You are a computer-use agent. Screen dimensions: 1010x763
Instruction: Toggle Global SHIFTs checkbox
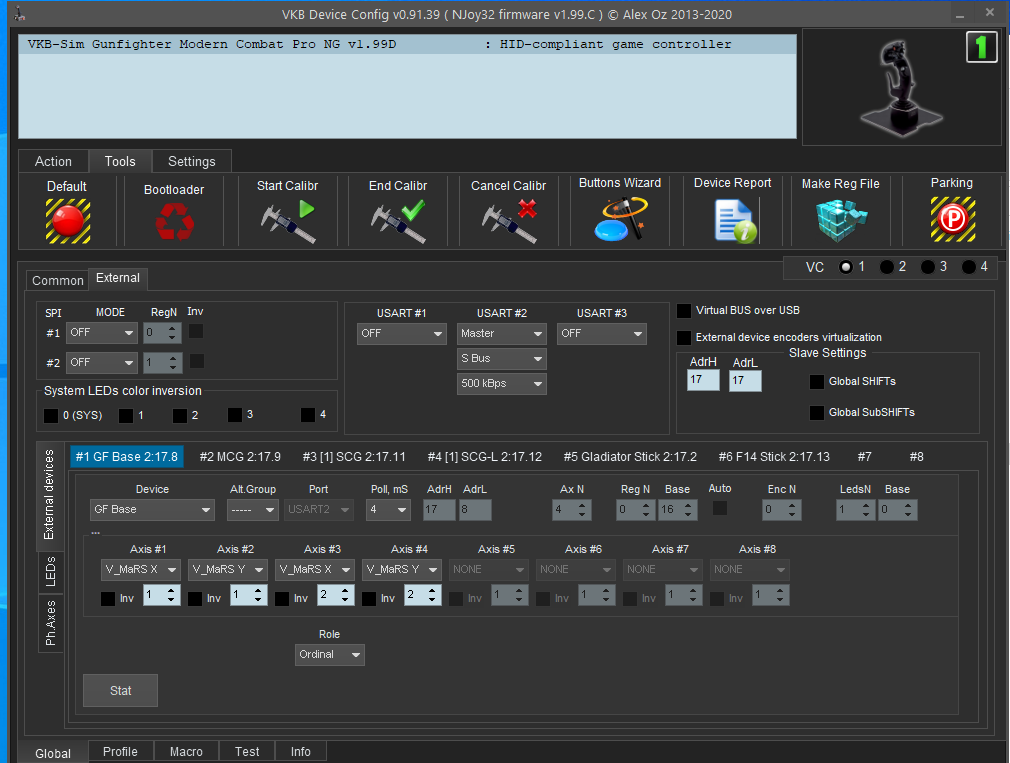[817, 382]
